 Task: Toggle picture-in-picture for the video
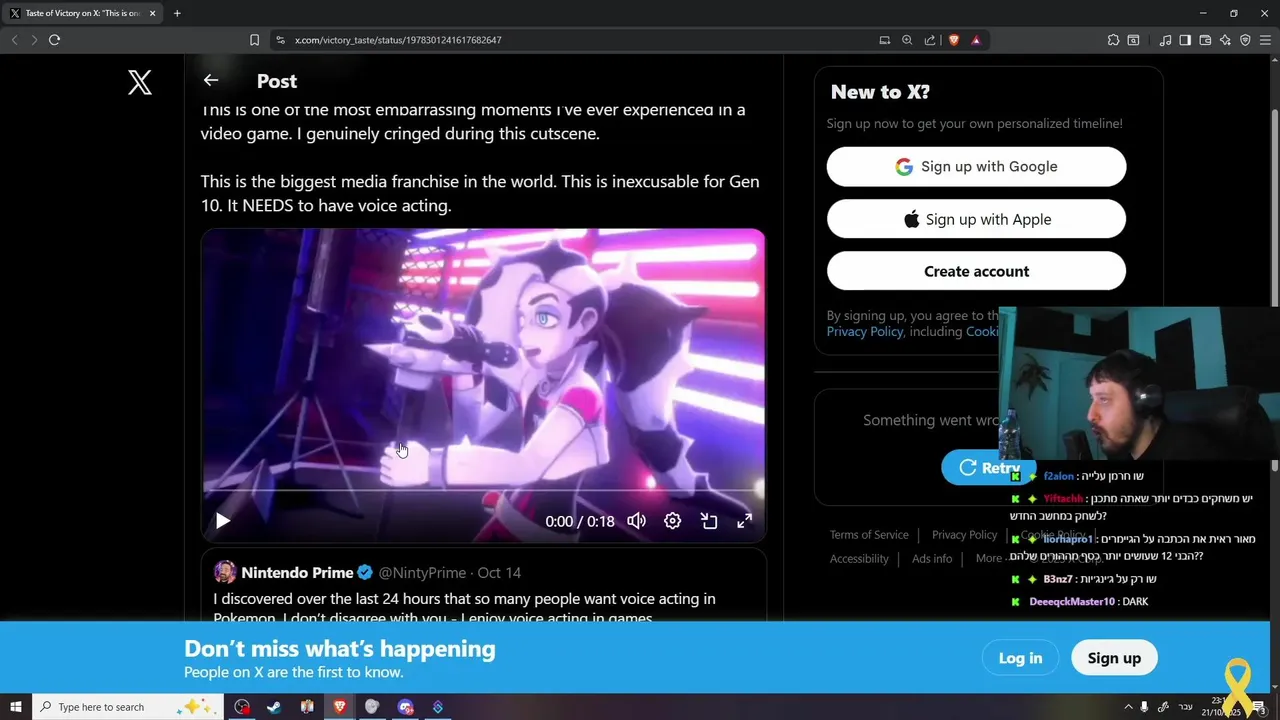[x=709, y=521]
